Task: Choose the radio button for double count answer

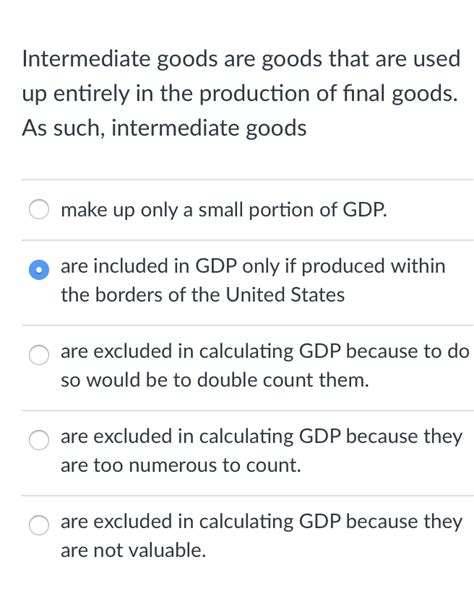Action: [x=39, y=355]
